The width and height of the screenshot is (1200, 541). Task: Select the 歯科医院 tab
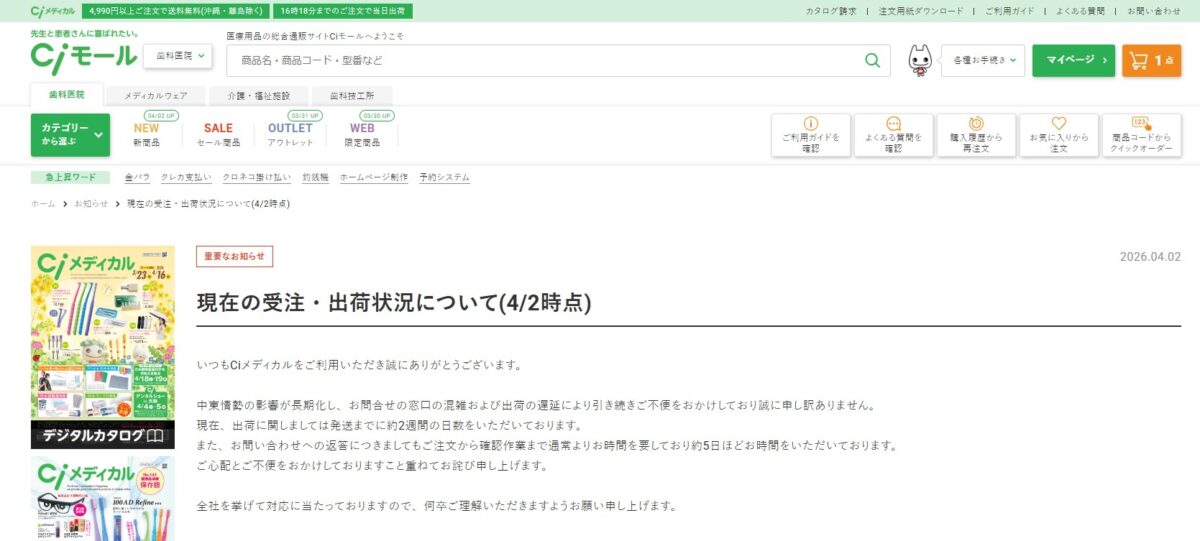point(68,95)
